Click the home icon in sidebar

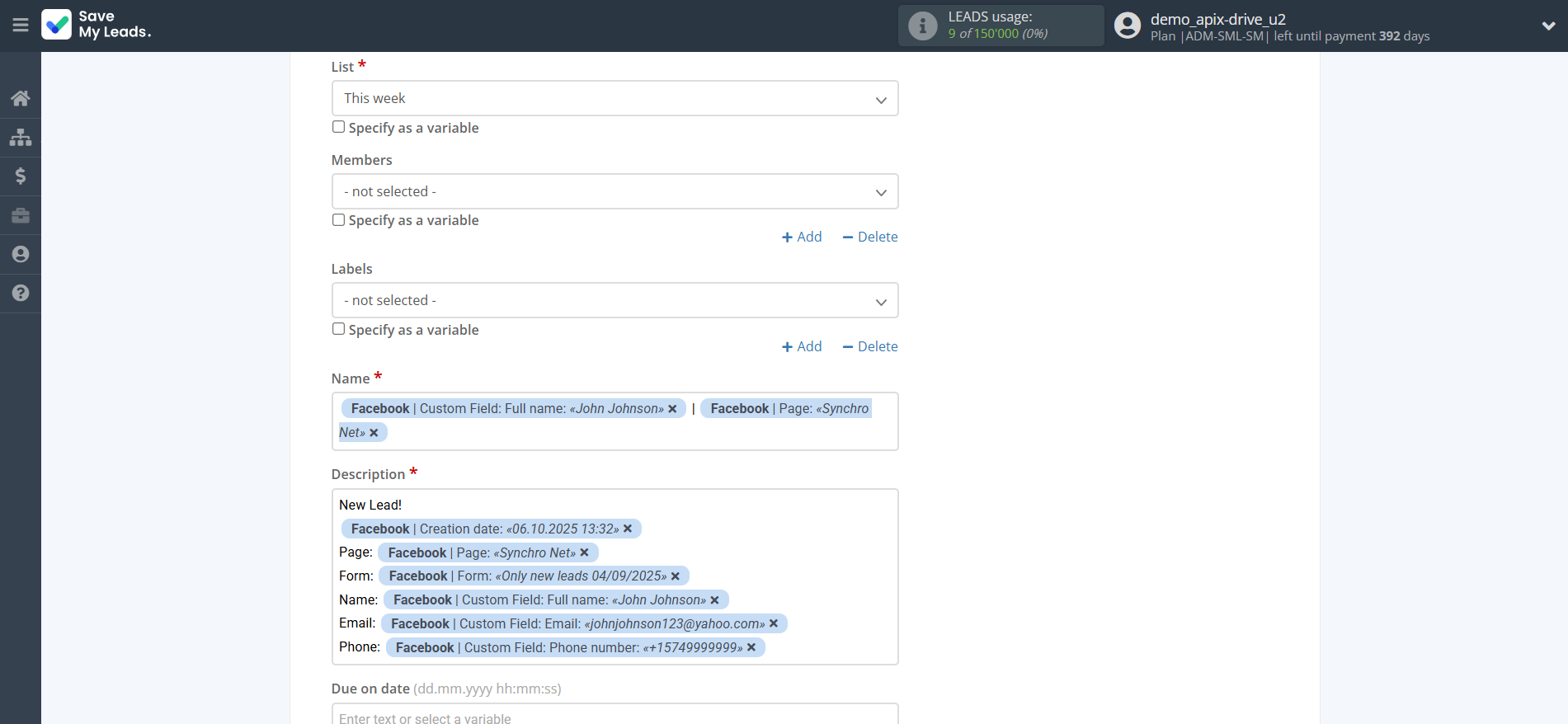(x=21, y=98)
